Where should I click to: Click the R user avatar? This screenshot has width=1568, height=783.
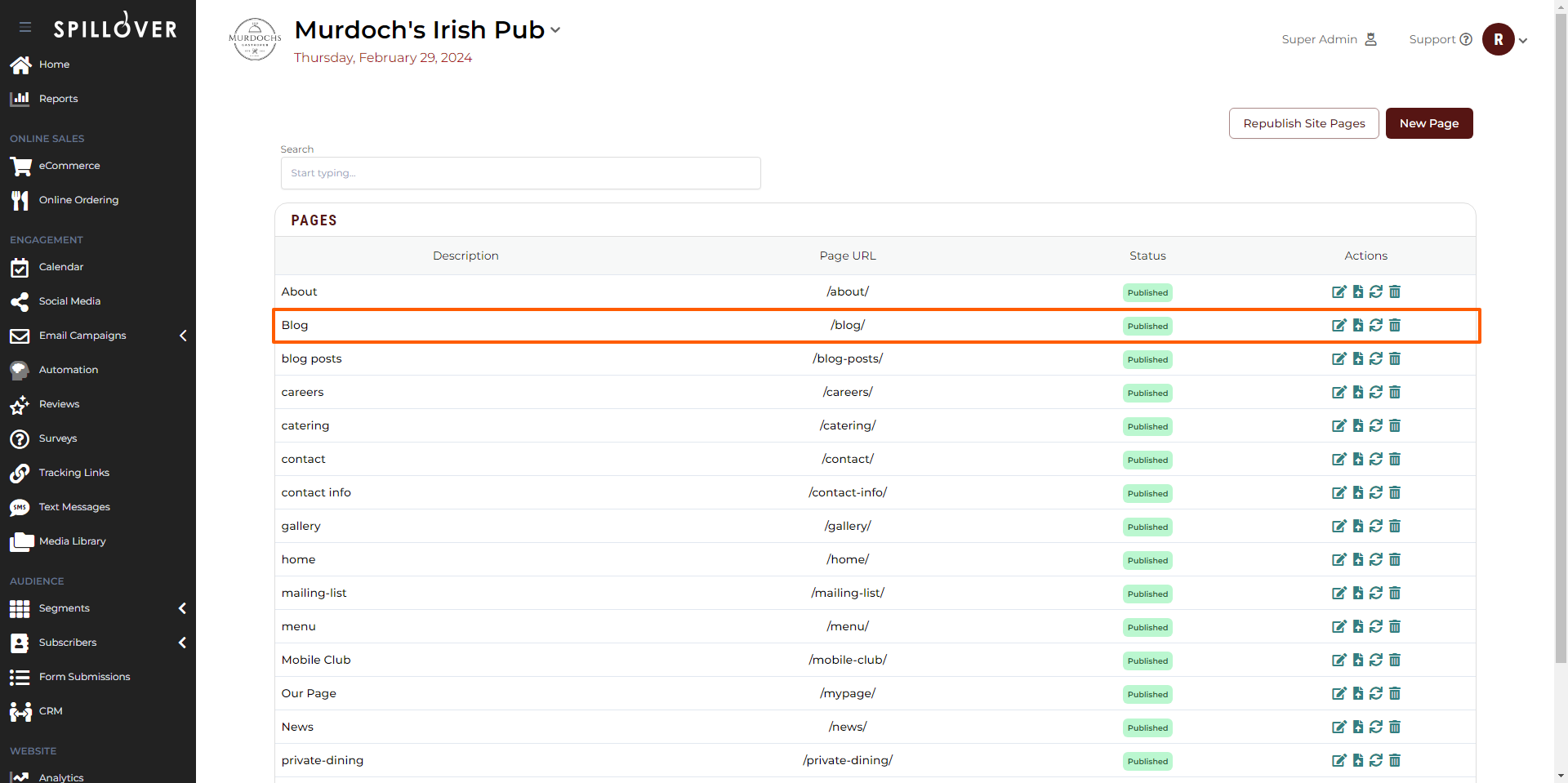coord(1499,39)
